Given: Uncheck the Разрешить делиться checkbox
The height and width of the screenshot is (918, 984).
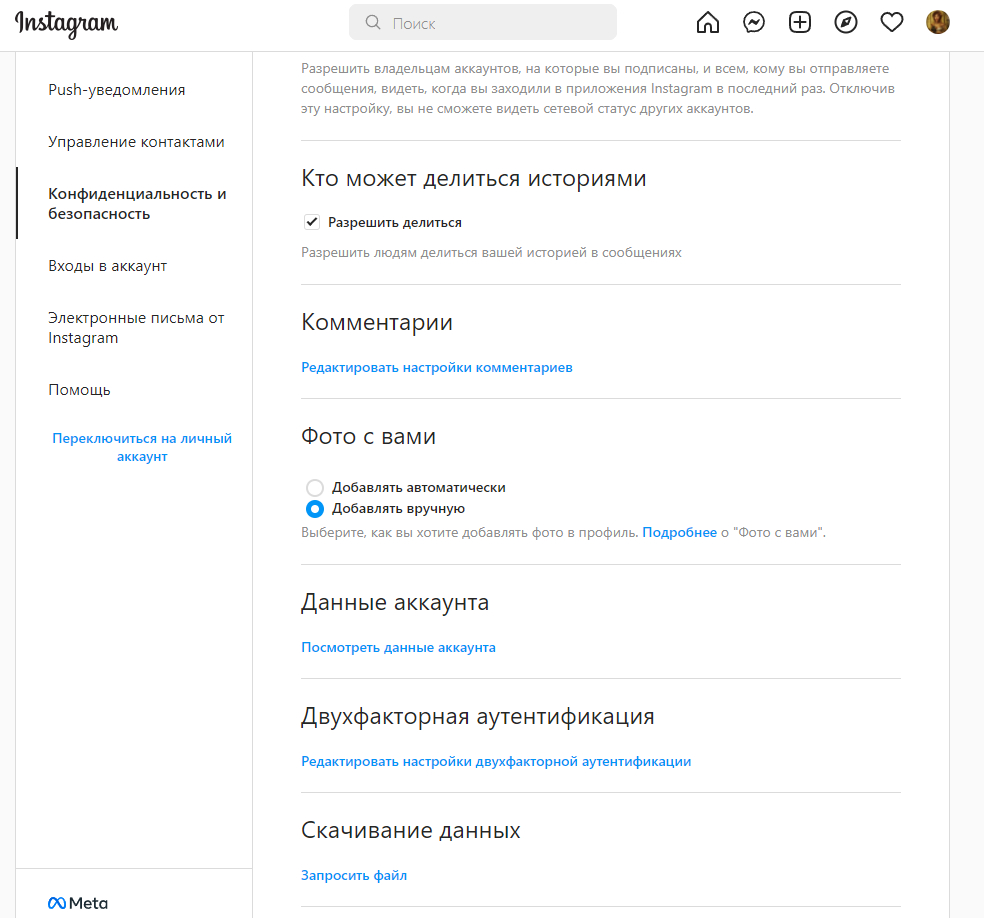Looking at the screenshot, I should (312, 221).
